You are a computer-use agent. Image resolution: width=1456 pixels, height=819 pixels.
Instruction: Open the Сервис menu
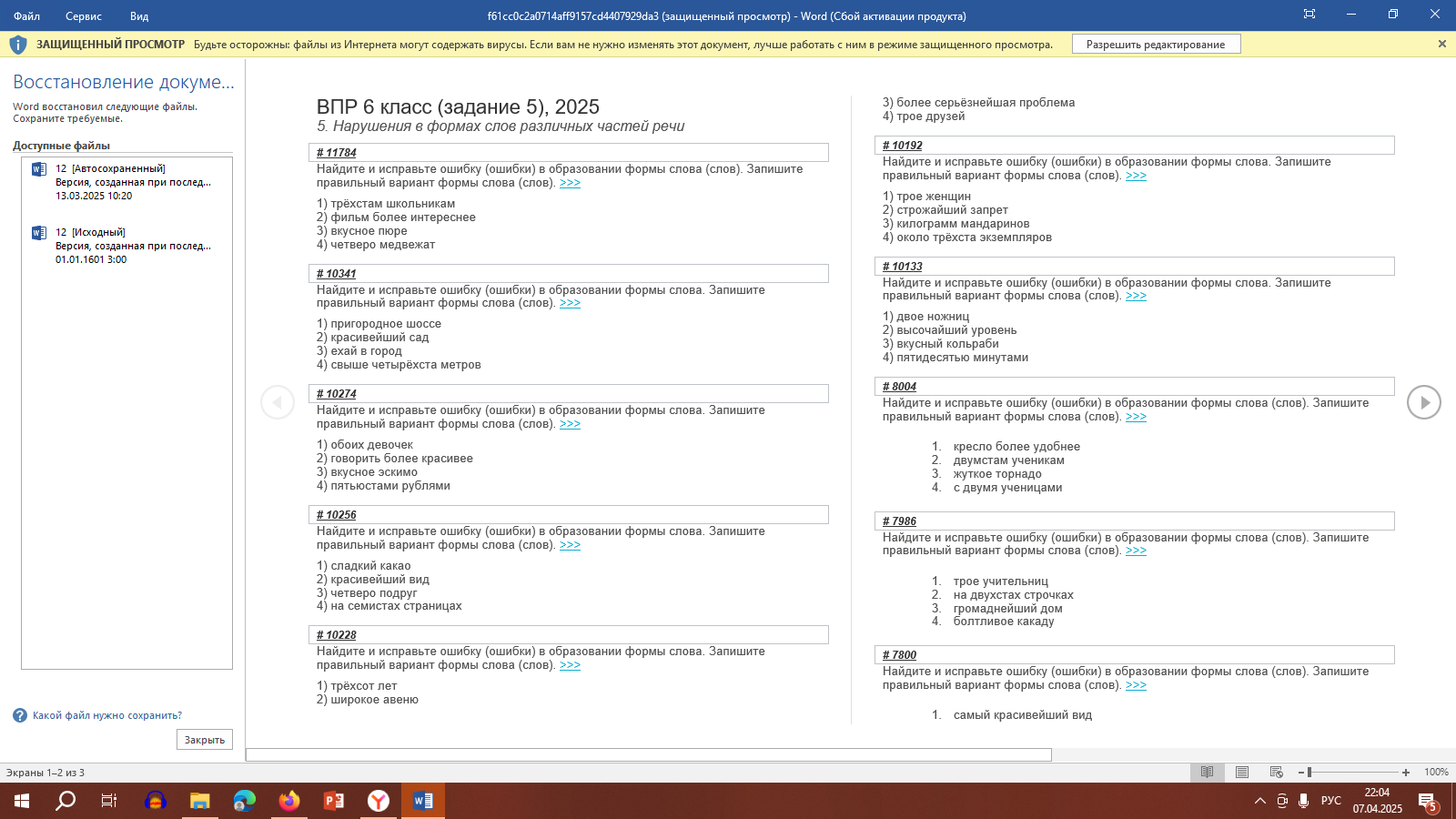[84, 15]
